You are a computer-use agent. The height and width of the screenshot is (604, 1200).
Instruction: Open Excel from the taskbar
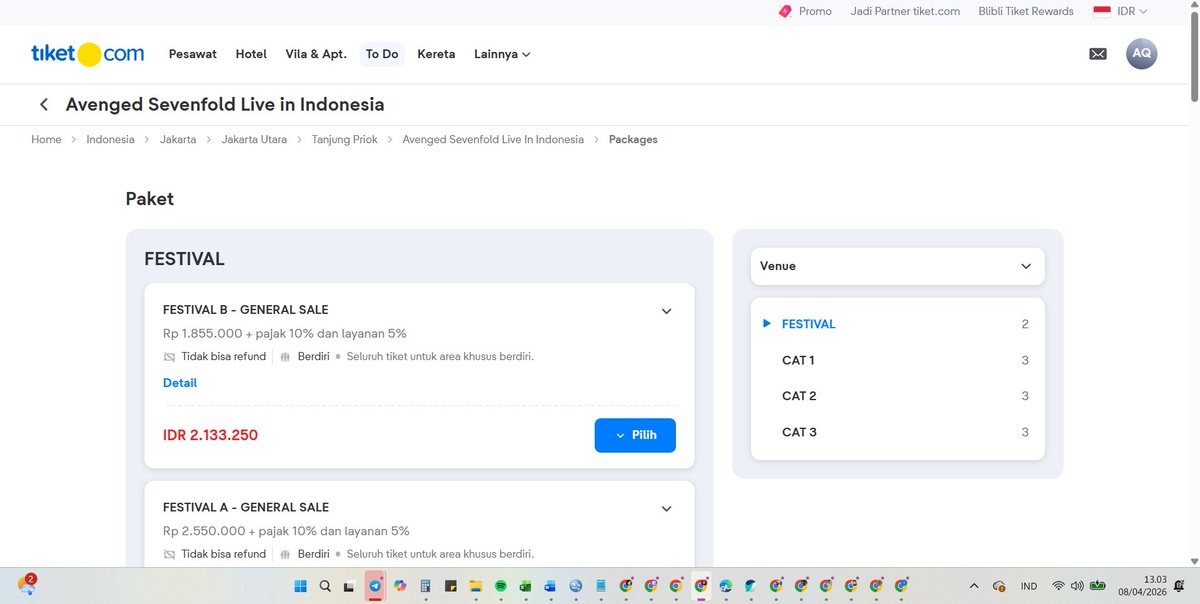[x=525, y=586]
